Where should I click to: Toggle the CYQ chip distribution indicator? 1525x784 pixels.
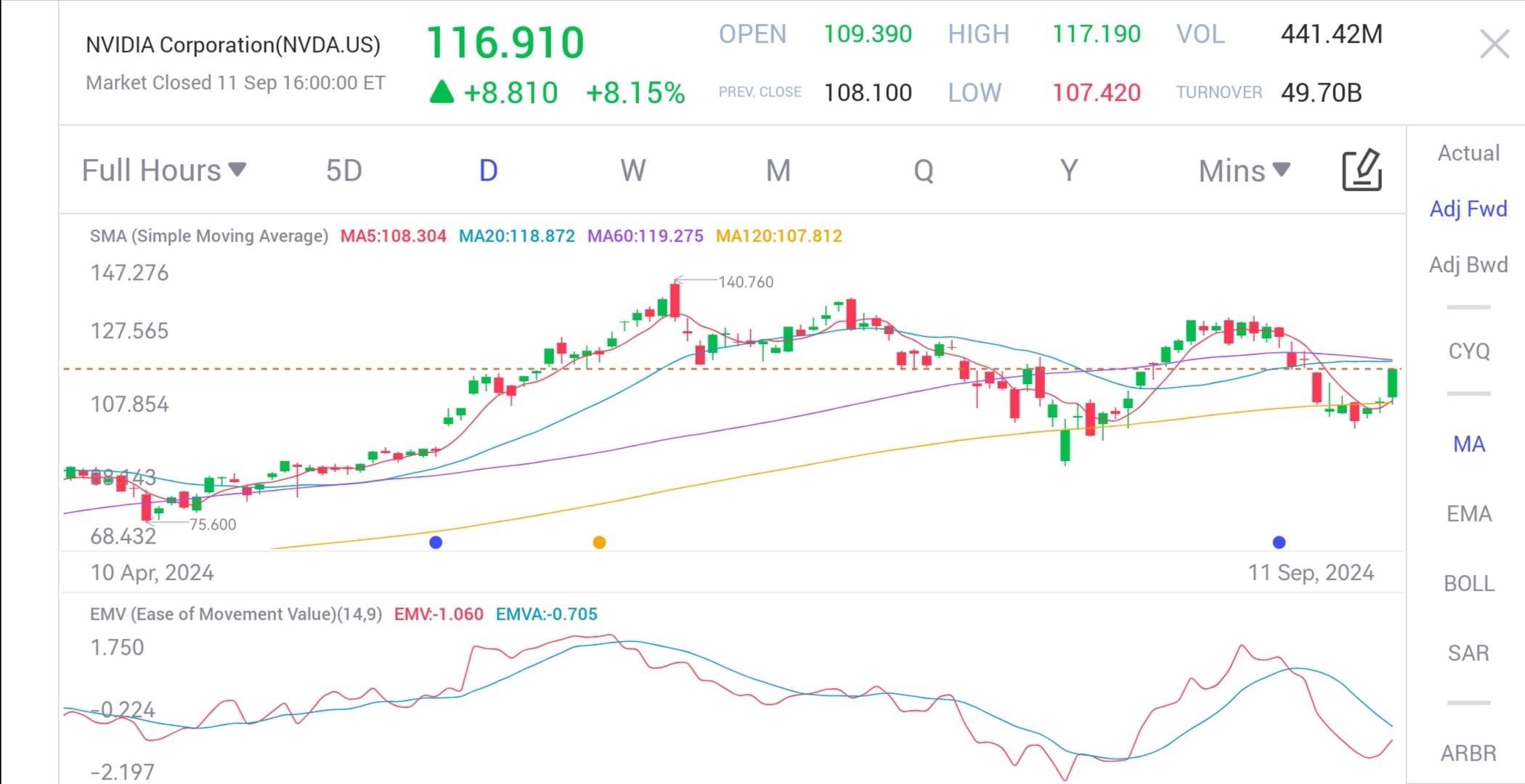click(x=1468, y=351)
